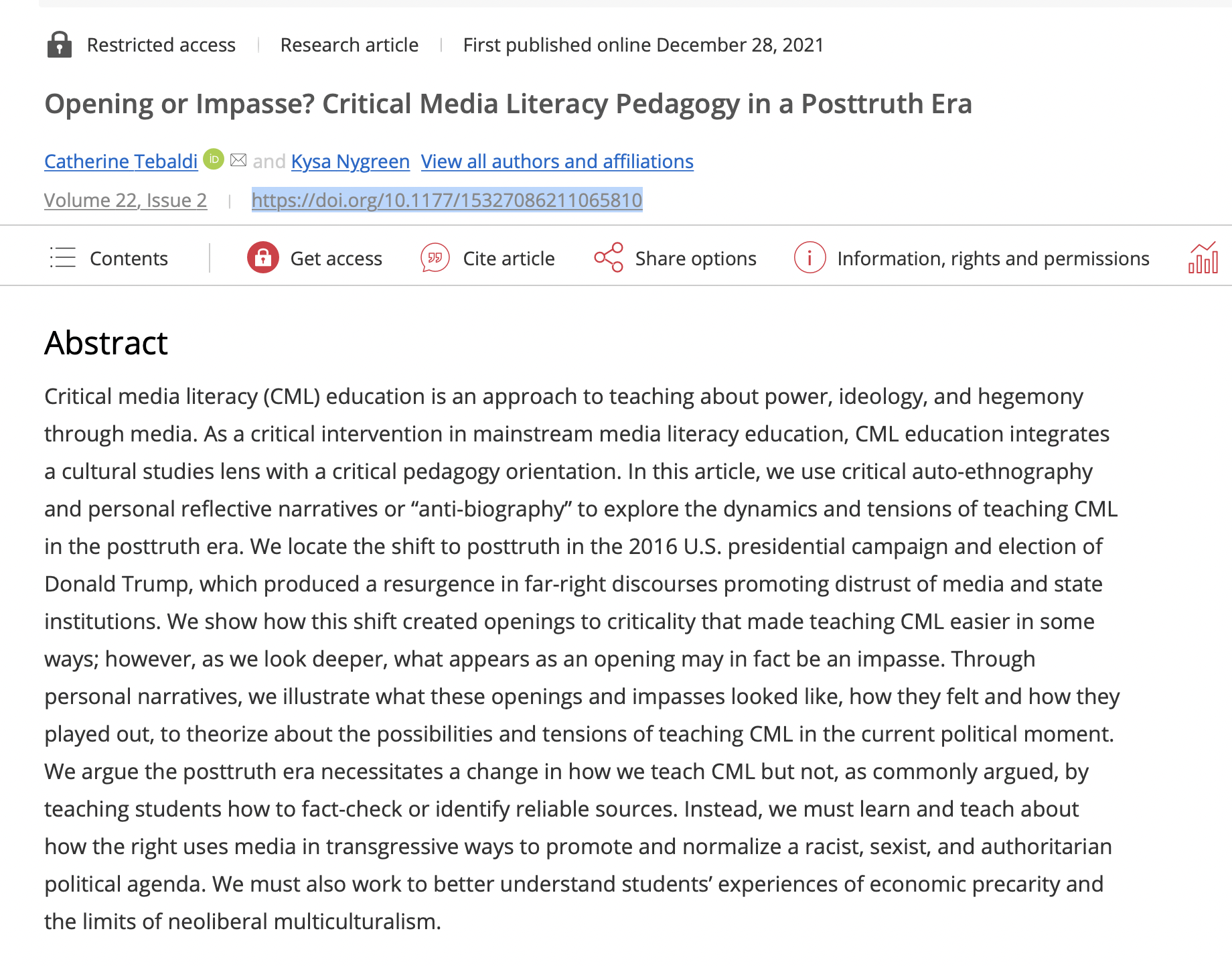Open the article metrics chart icon

tap(1203, 258)
